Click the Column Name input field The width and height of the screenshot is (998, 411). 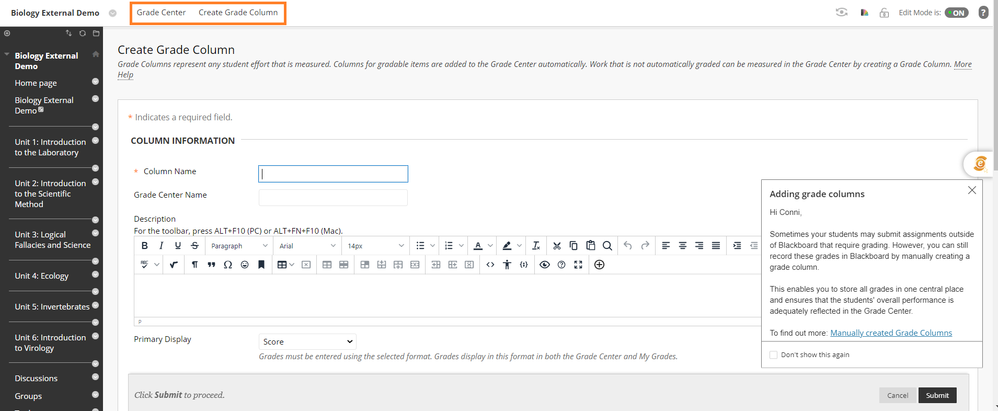tap(333, 174)
